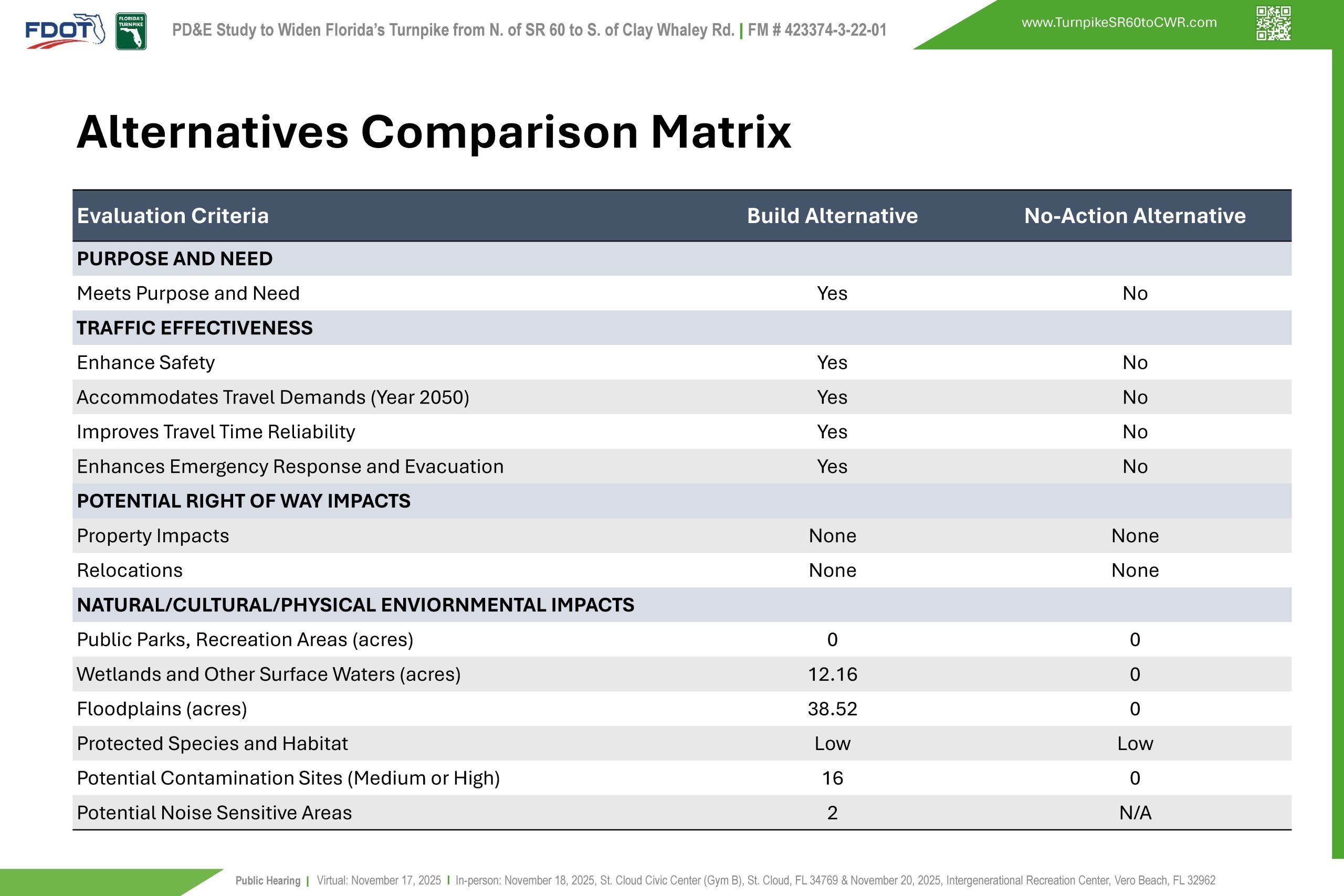
Task: Click the PD&E Study header title text
Action: point(453,30)
